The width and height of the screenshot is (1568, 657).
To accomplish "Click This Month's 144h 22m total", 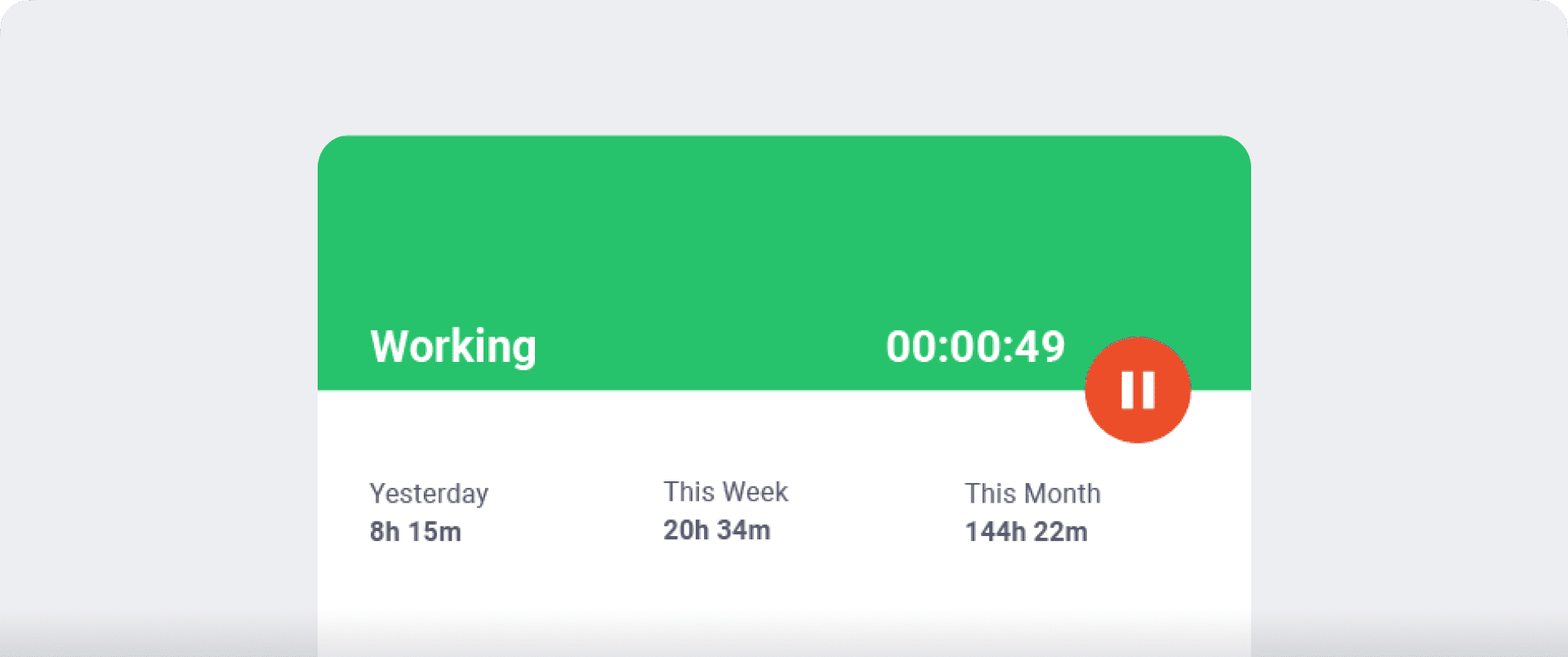I will coord(1026,532).
